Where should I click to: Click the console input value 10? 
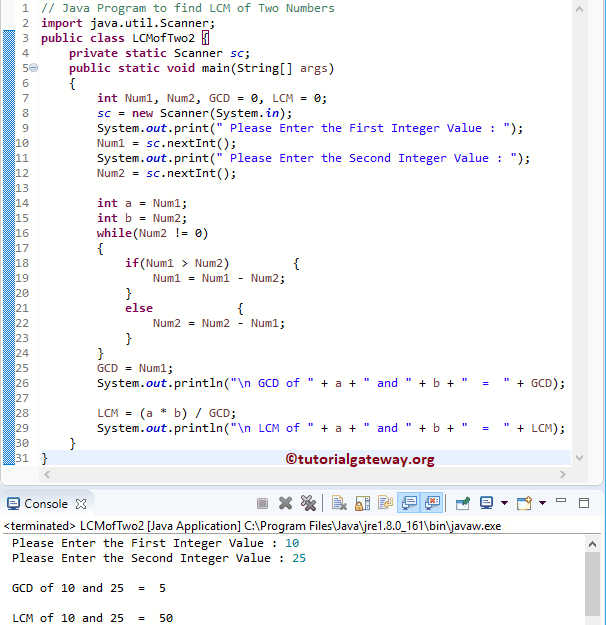coord(292,543)
